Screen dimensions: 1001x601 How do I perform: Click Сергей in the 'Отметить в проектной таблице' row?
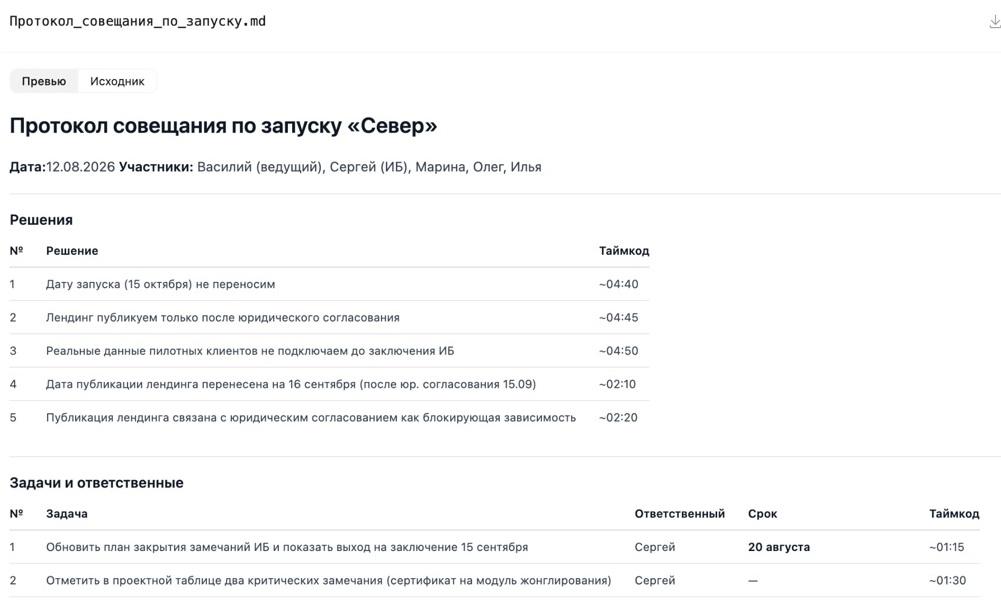654,581
